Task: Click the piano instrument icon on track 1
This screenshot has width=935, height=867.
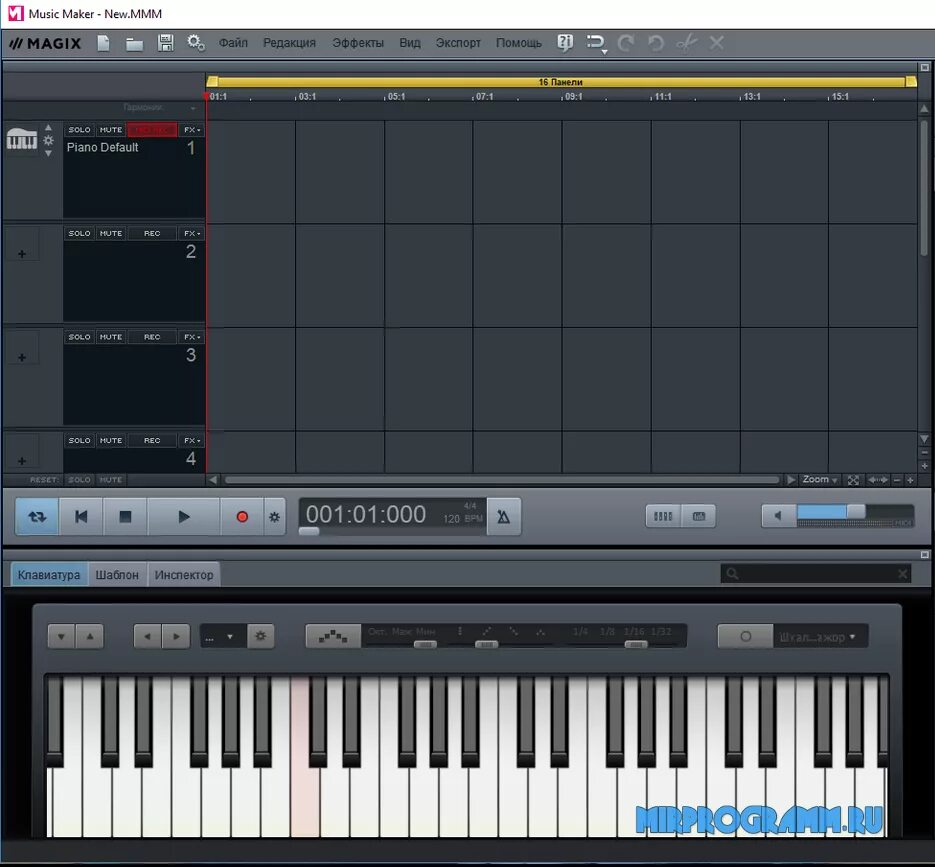Action: 22,140
